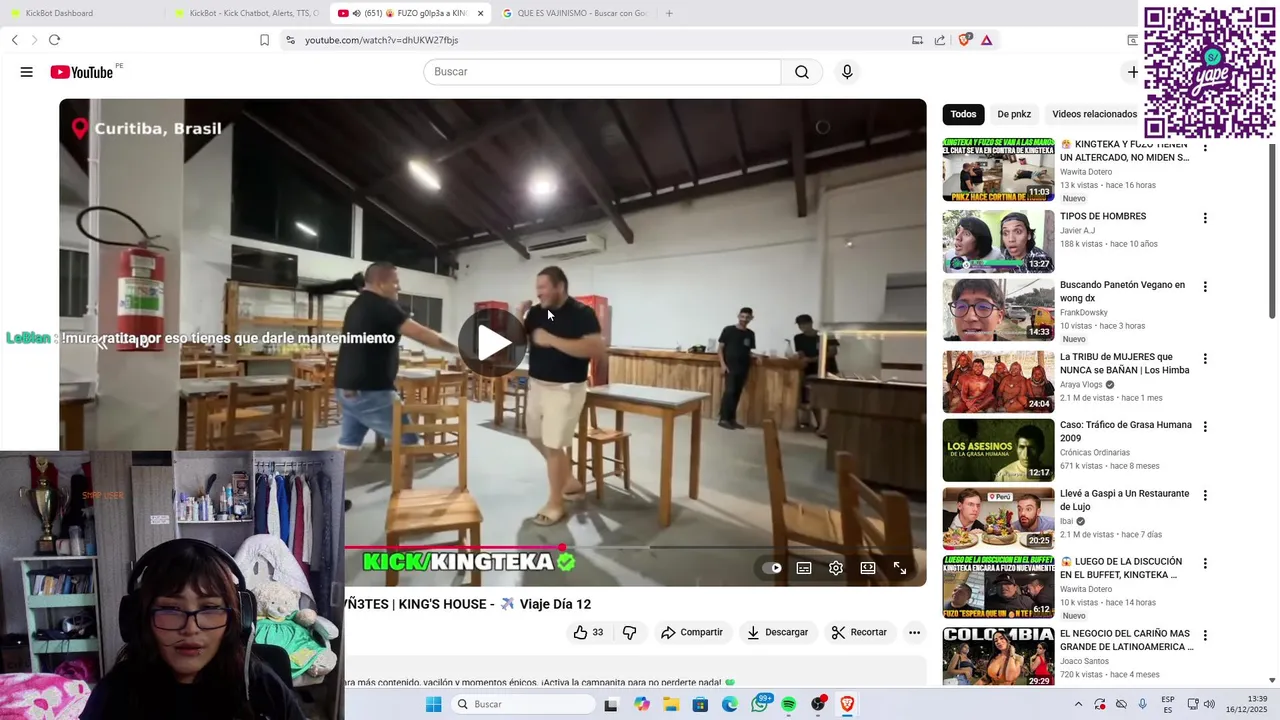
Task: Open Wawita Dotero channel under KINGTEKA Y FUZO
Action: coord(1086,172)
